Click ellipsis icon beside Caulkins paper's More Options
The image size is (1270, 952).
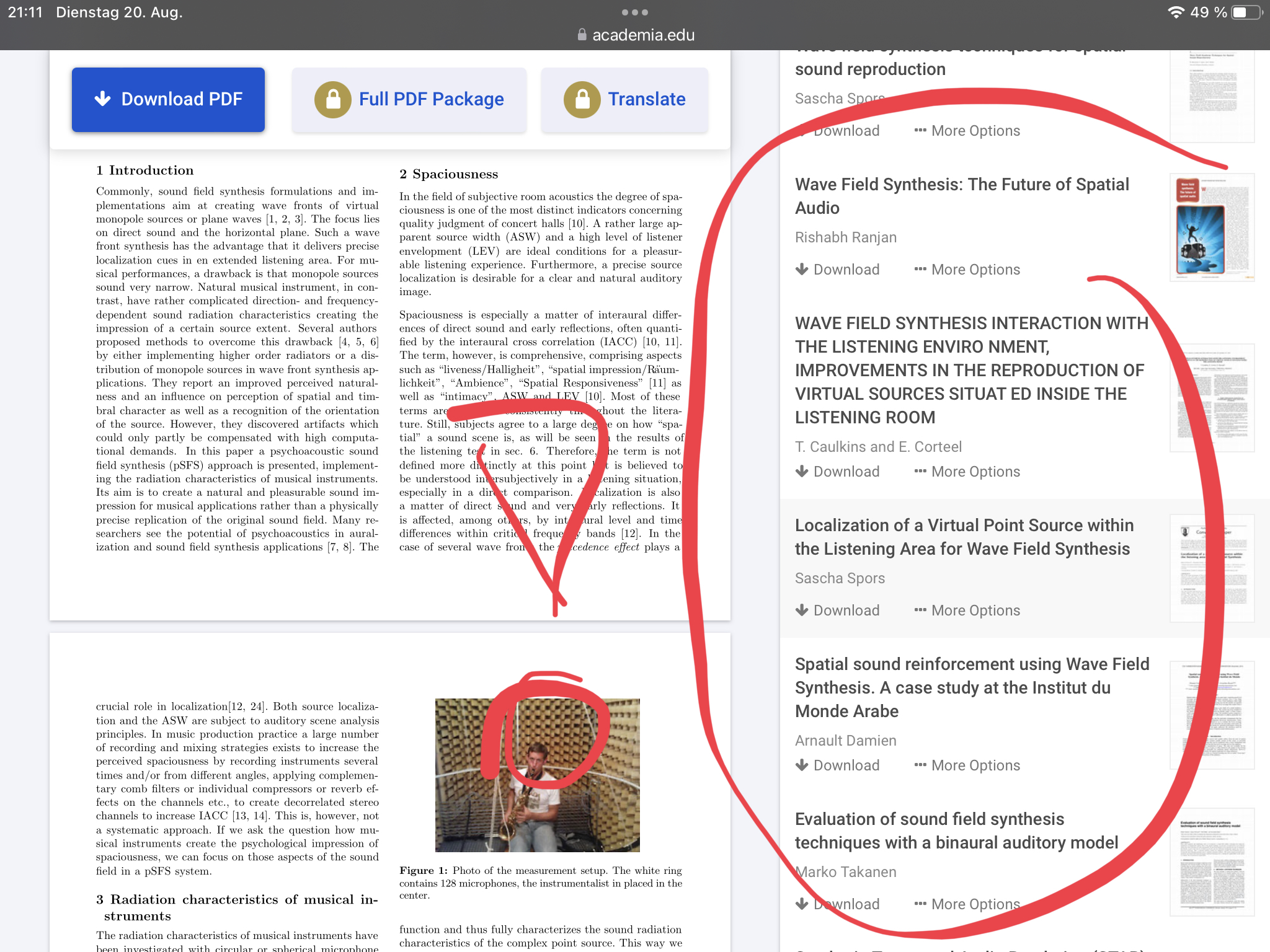point(920,471)
